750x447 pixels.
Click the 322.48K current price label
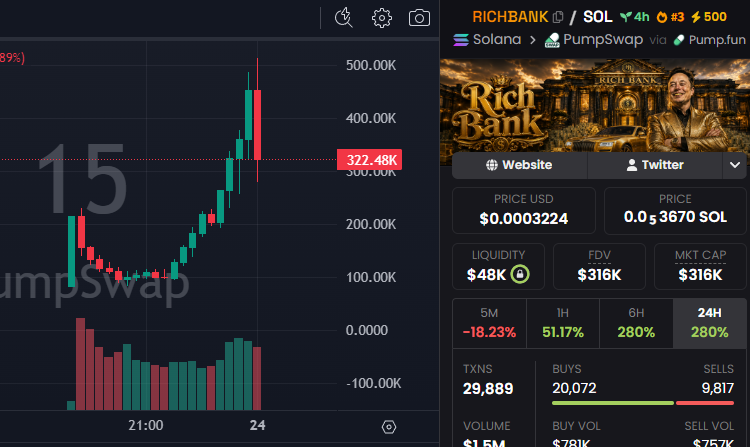pyautogui.click(x=369, y=160)
